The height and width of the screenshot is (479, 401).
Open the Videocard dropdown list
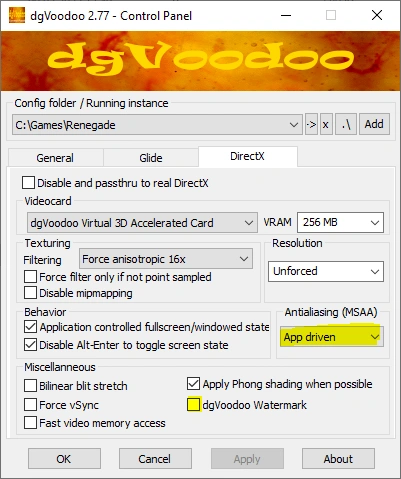142,223
